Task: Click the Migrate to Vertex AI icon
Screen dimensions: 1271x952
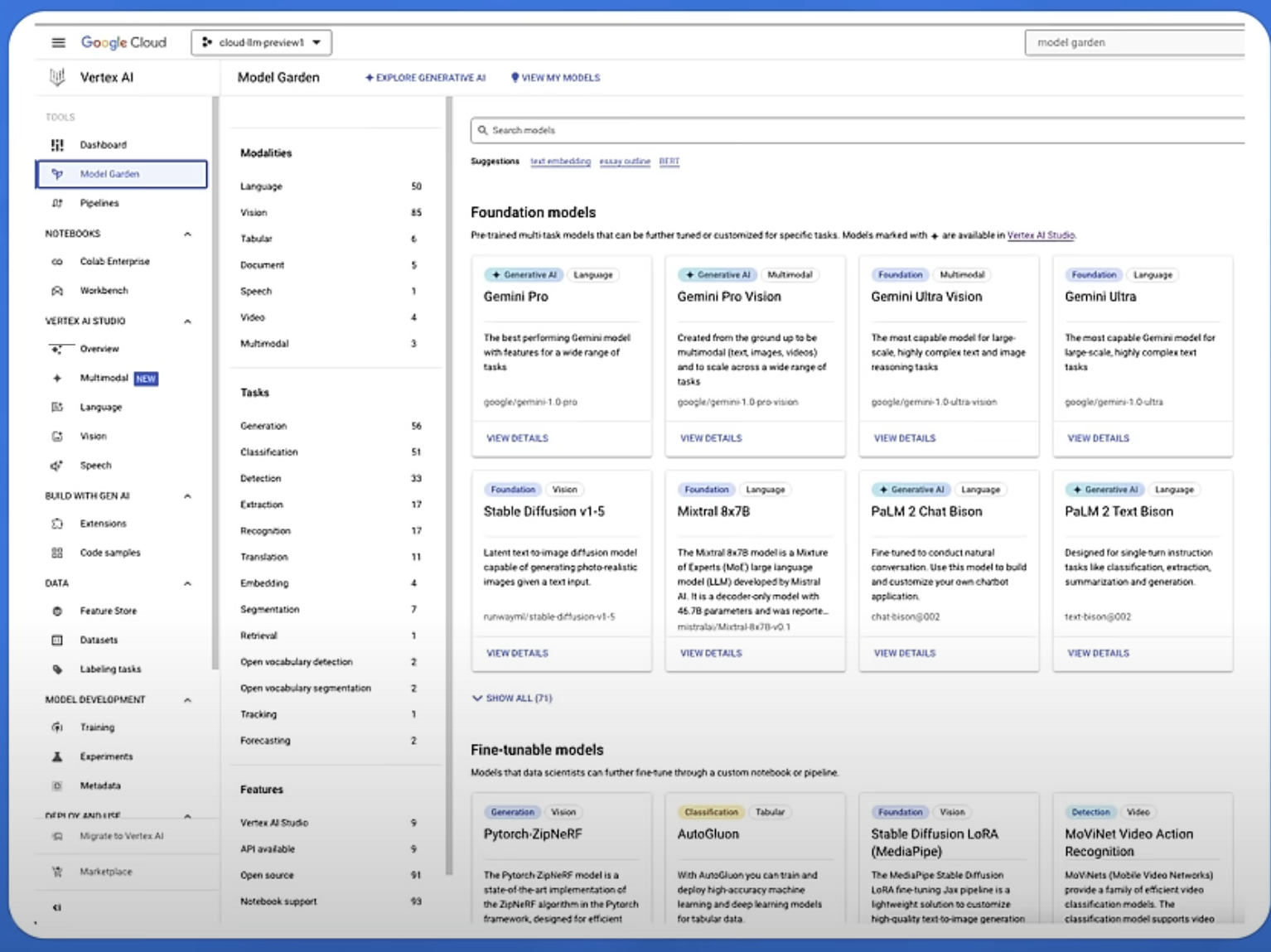Action: point(57,836)
